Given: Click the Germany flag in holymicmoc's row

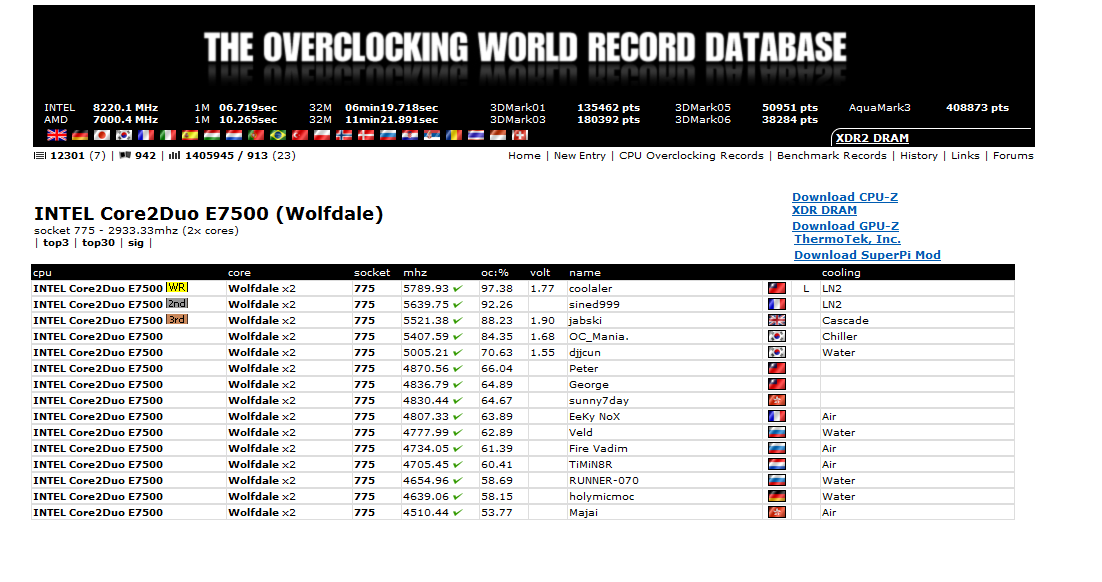Looking at the screenshot, I should click(777, 496).
